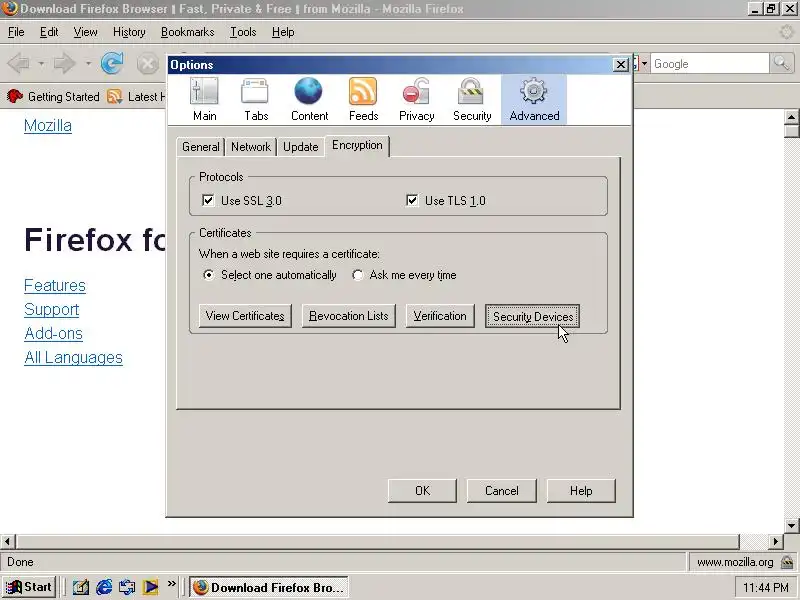Image resolution: width=800 pixels, height=600 pixels.
Task: Close the Options dialog with X
Action: 620,65
